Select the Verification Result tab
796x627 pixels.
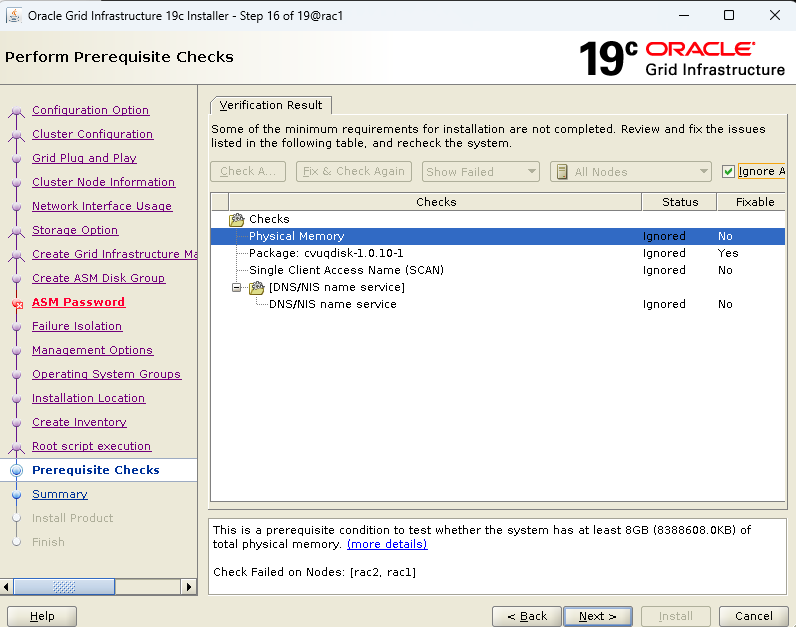click(x=271, y=105)
